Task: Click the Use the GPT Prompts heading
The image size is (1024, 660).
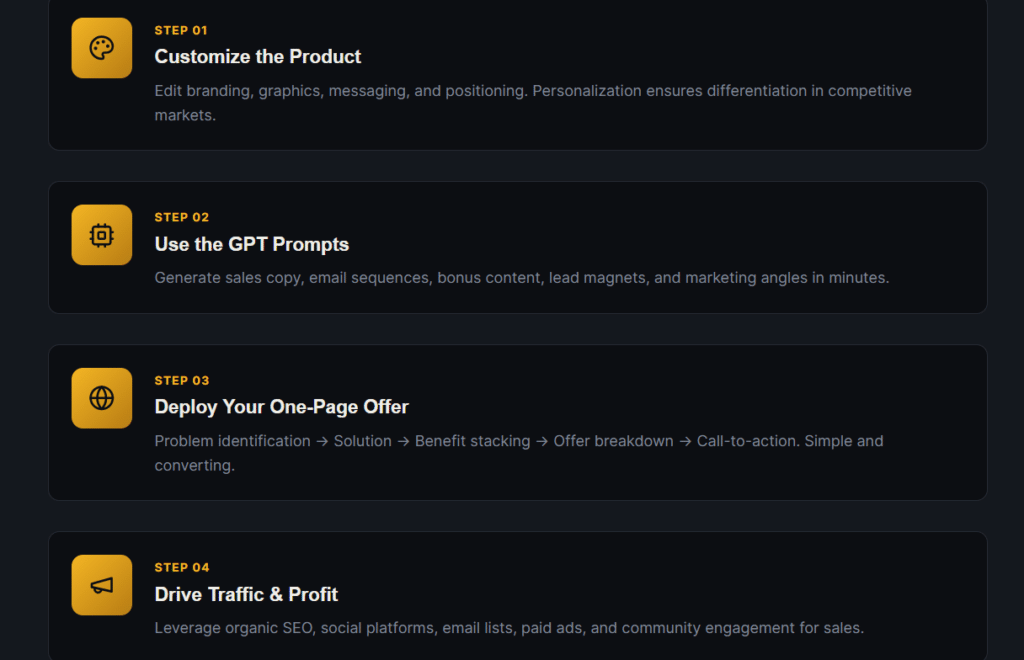Action: pyautogui.click(x=251, y=244)
